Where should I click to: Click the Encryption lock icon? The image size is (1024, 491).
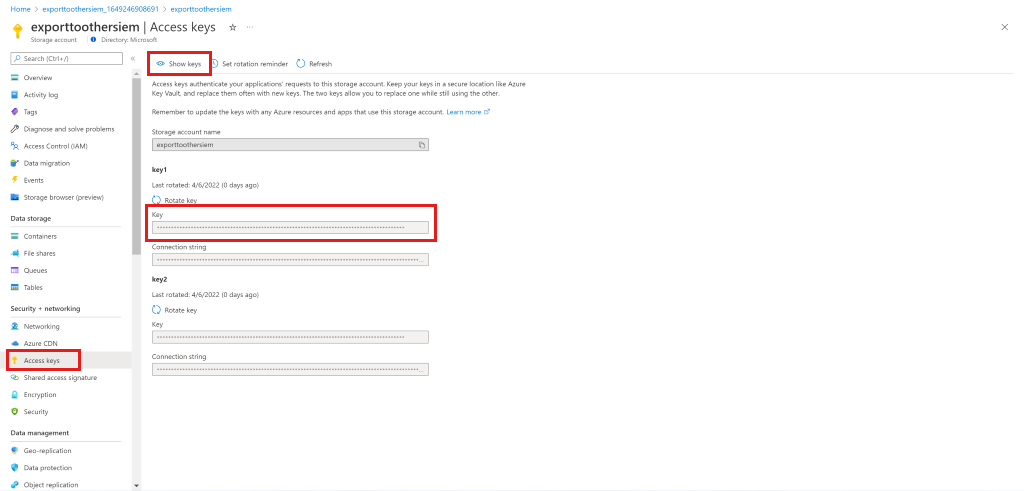click(x=14, y=394)
